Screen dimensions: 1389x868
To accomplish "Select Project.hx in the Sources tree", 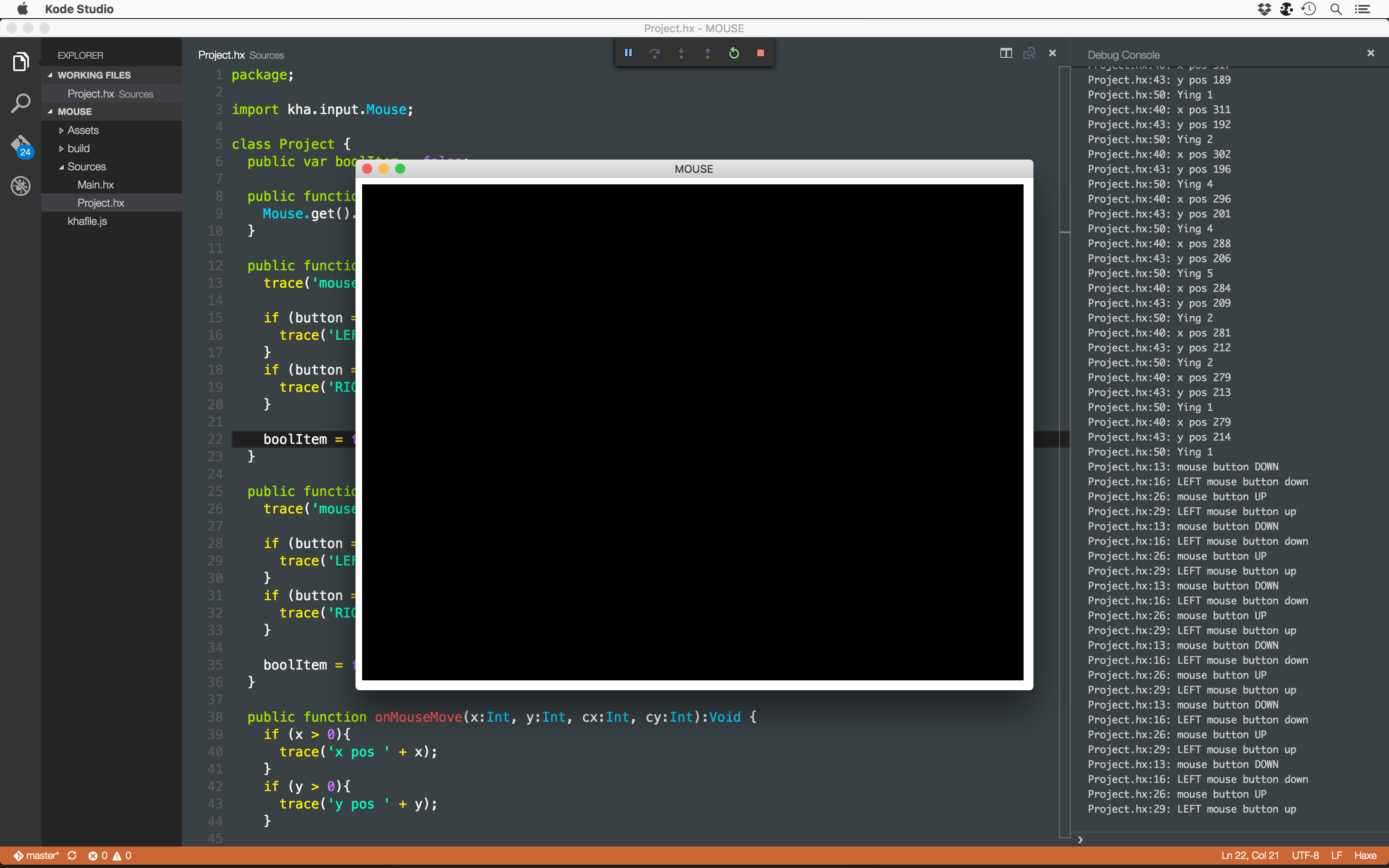I will [x=111, y=203].
